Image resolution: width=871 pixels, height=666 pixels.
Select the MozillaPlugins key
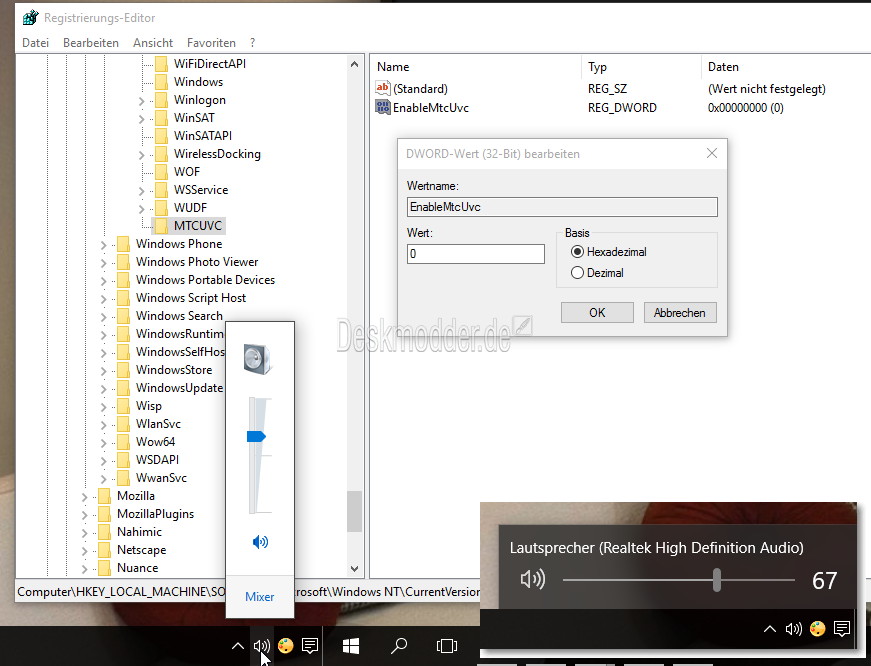(156, 514)
